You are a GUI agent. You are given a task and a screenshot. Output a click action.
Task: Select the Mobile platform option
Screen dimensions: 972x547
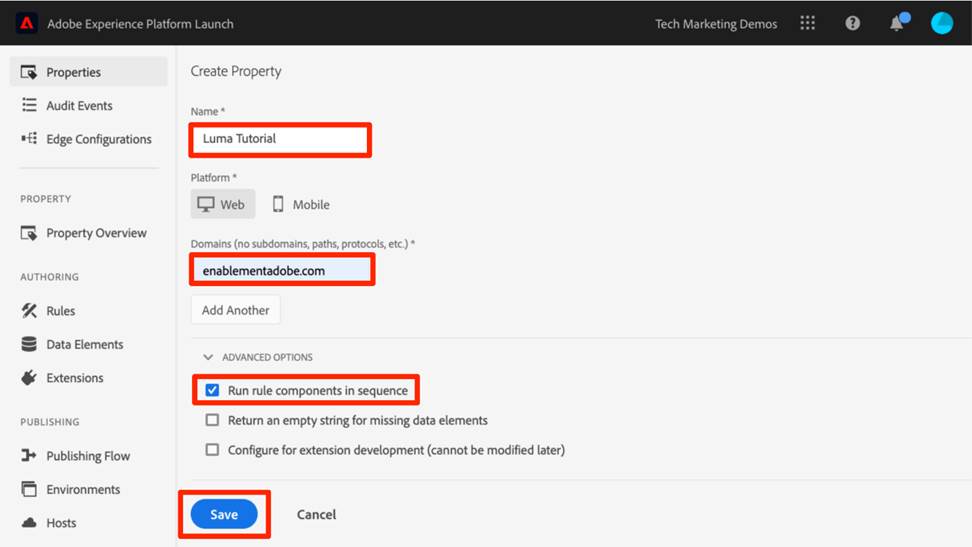tap(300, 204)
